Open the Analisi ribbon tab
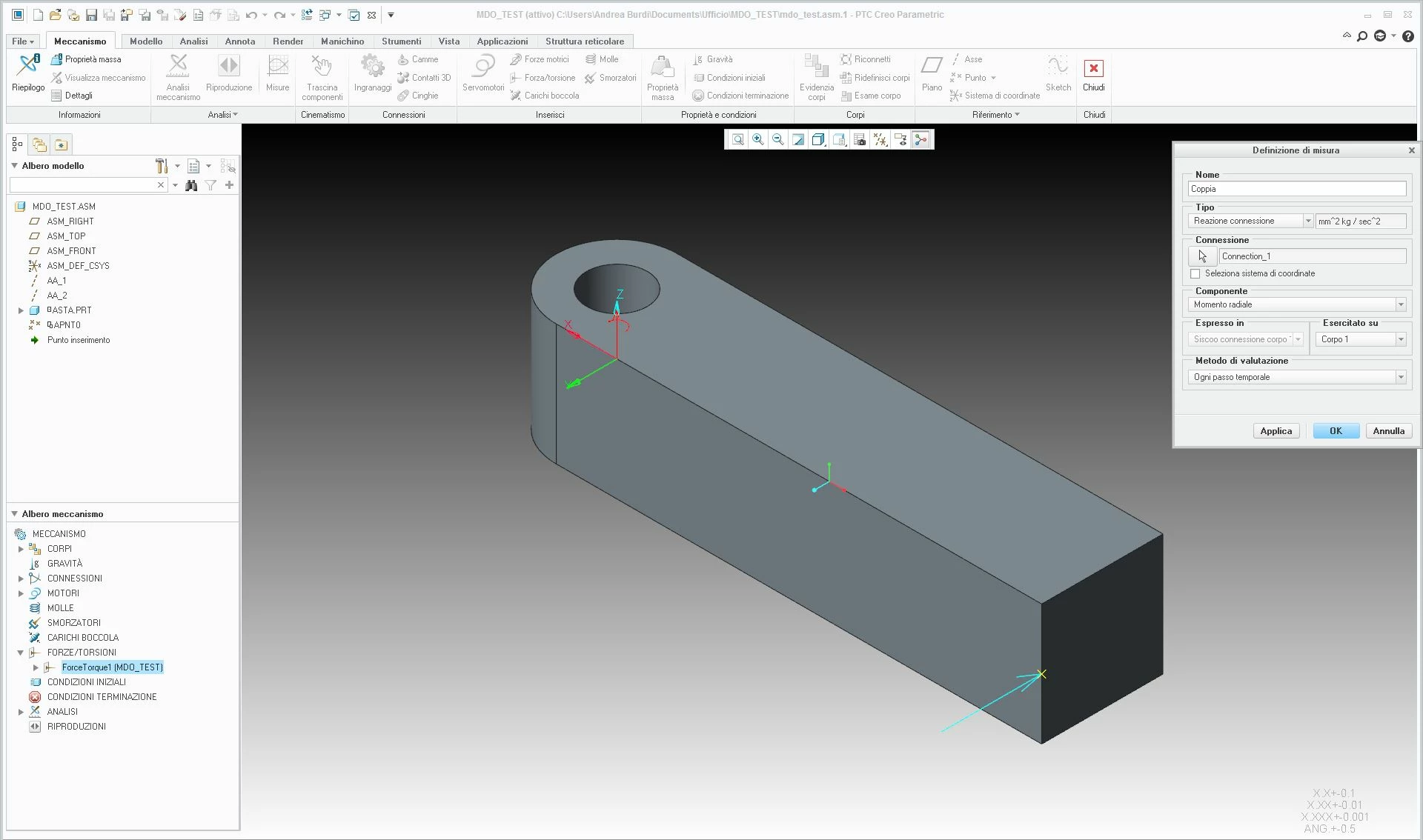 click(x=193, y=41)
